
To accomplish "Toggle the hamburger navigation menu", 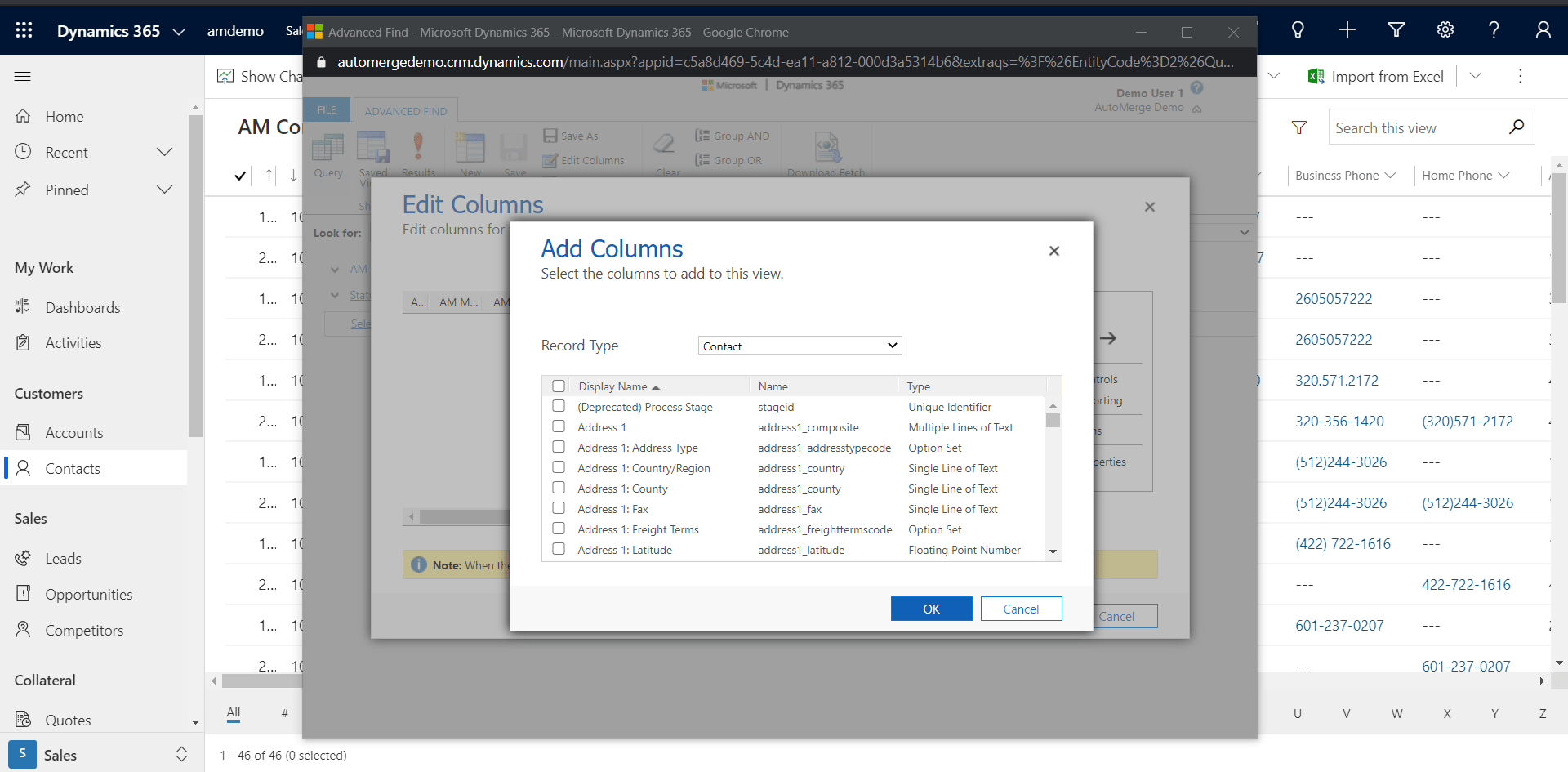I will click(23, 76).
